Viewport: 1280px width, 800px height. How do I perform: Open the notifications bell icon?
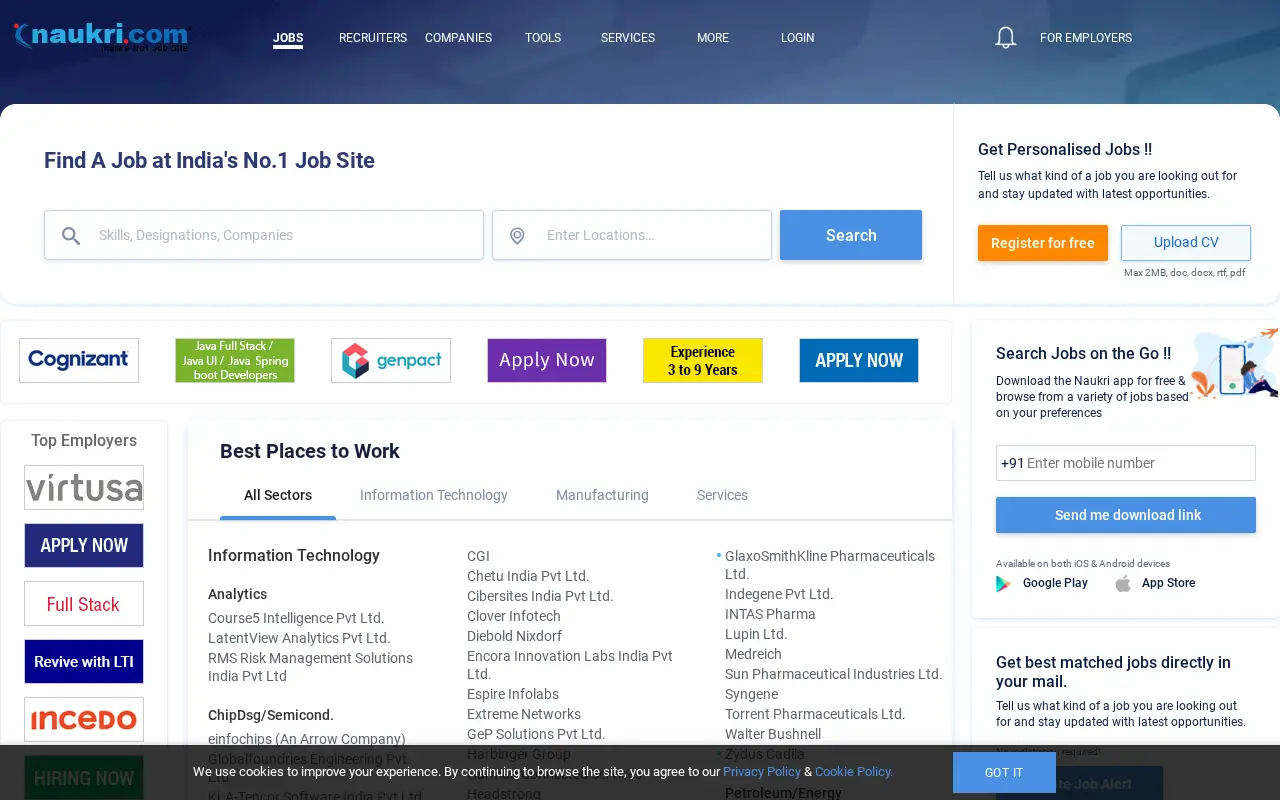(x=1005, y=38)
